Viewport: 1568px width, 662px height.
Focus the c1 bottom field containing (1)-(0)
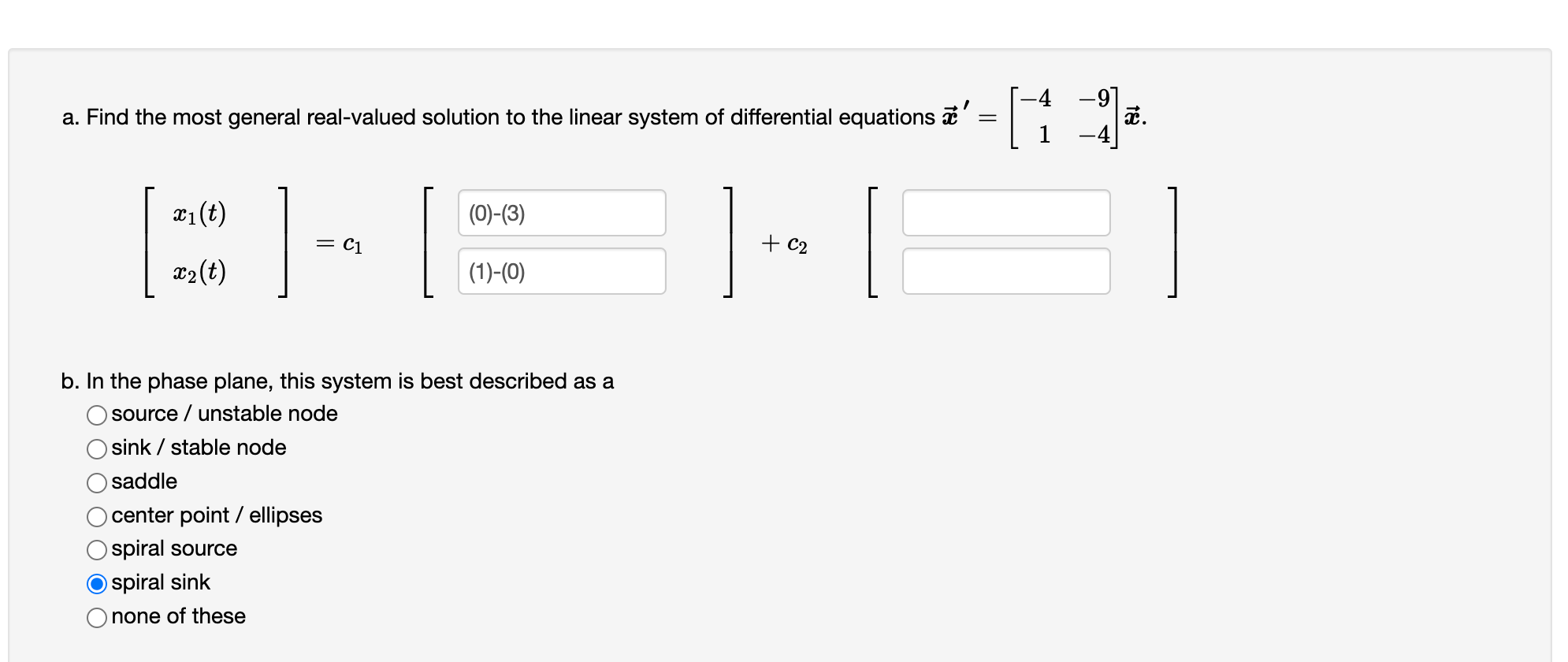pos(562,271)
